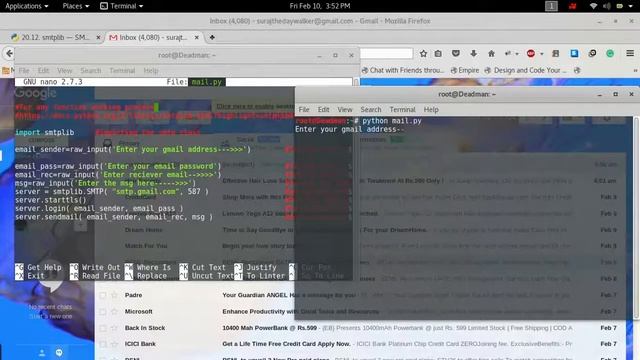Click the volume icon in top panel
The width and height of the screenshot is (640, 360).
click(607, 6)
